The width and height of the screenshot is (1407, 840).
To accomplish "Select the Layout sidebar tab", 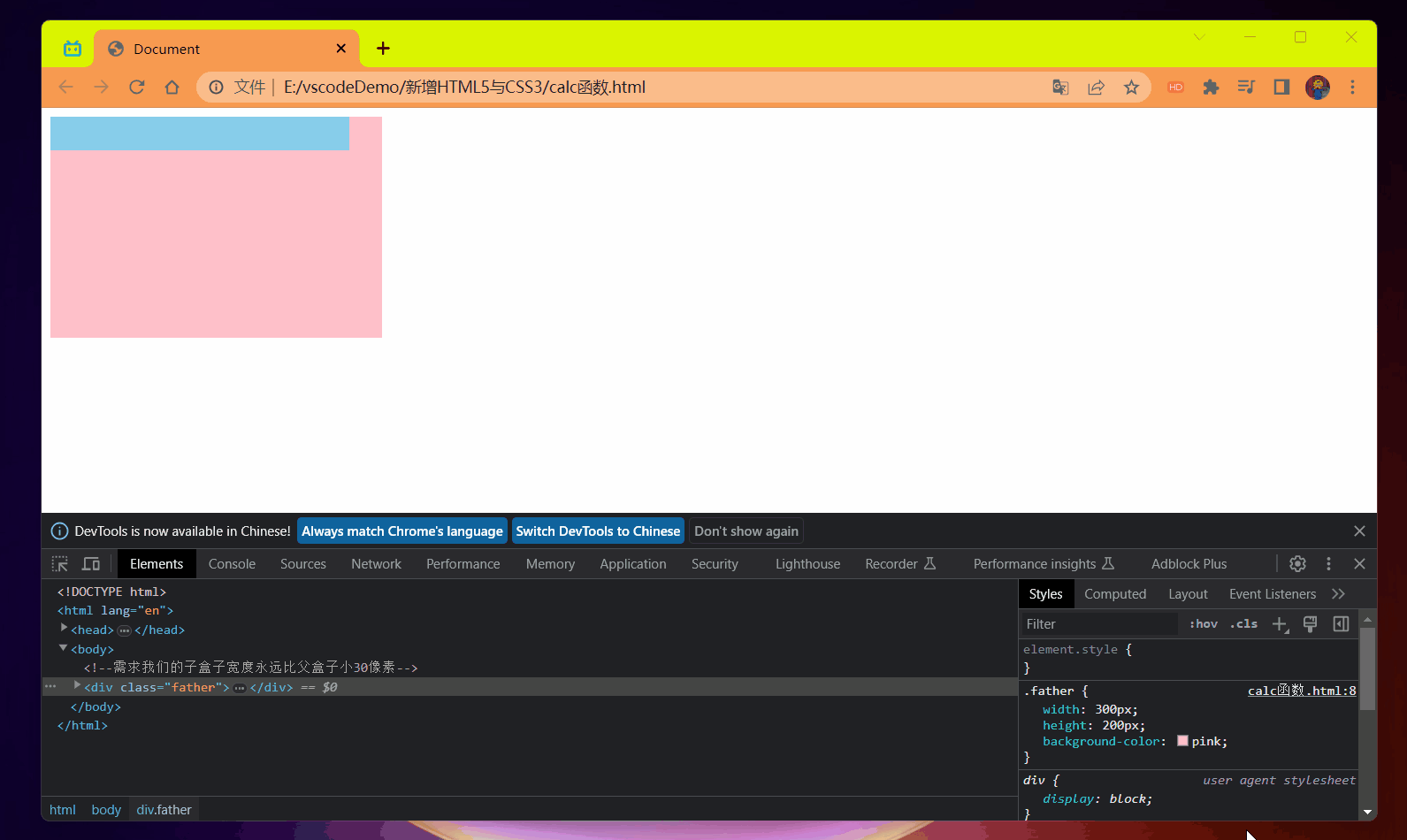I will (1188, 594).
